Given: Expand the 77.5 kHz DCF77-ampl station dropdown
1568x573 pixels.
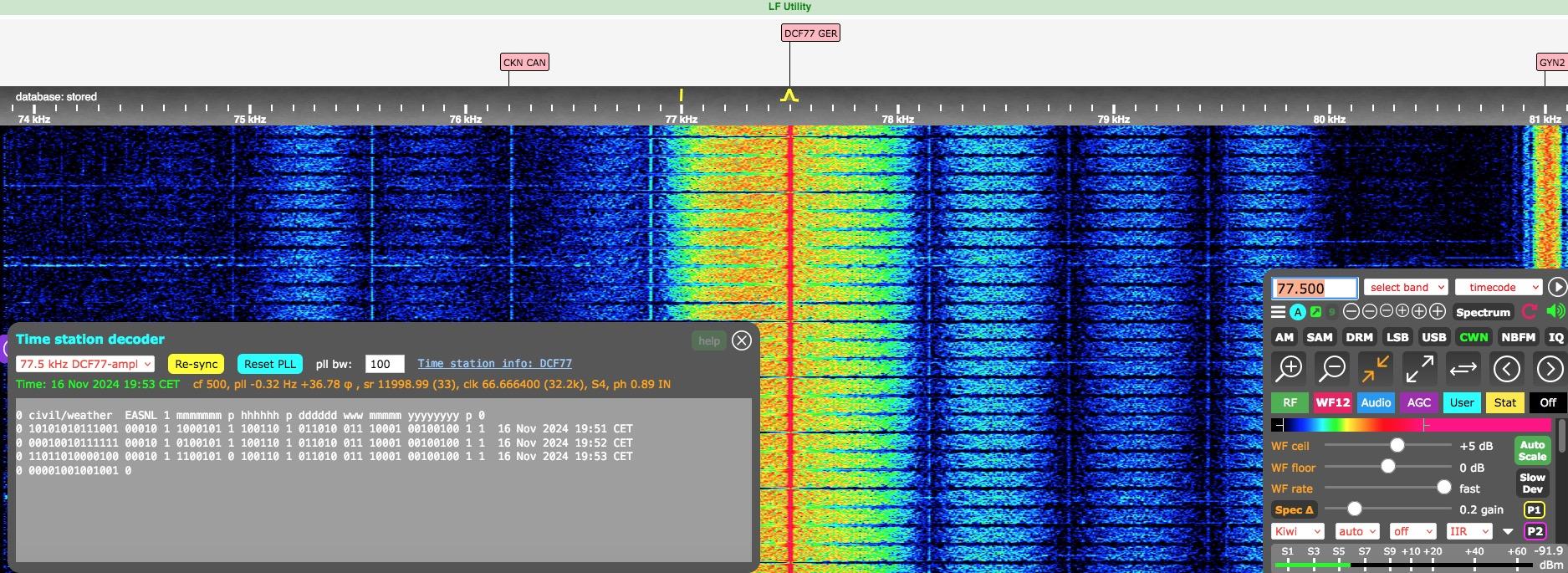Looking at the screenshot, I should tap(85, 364).
